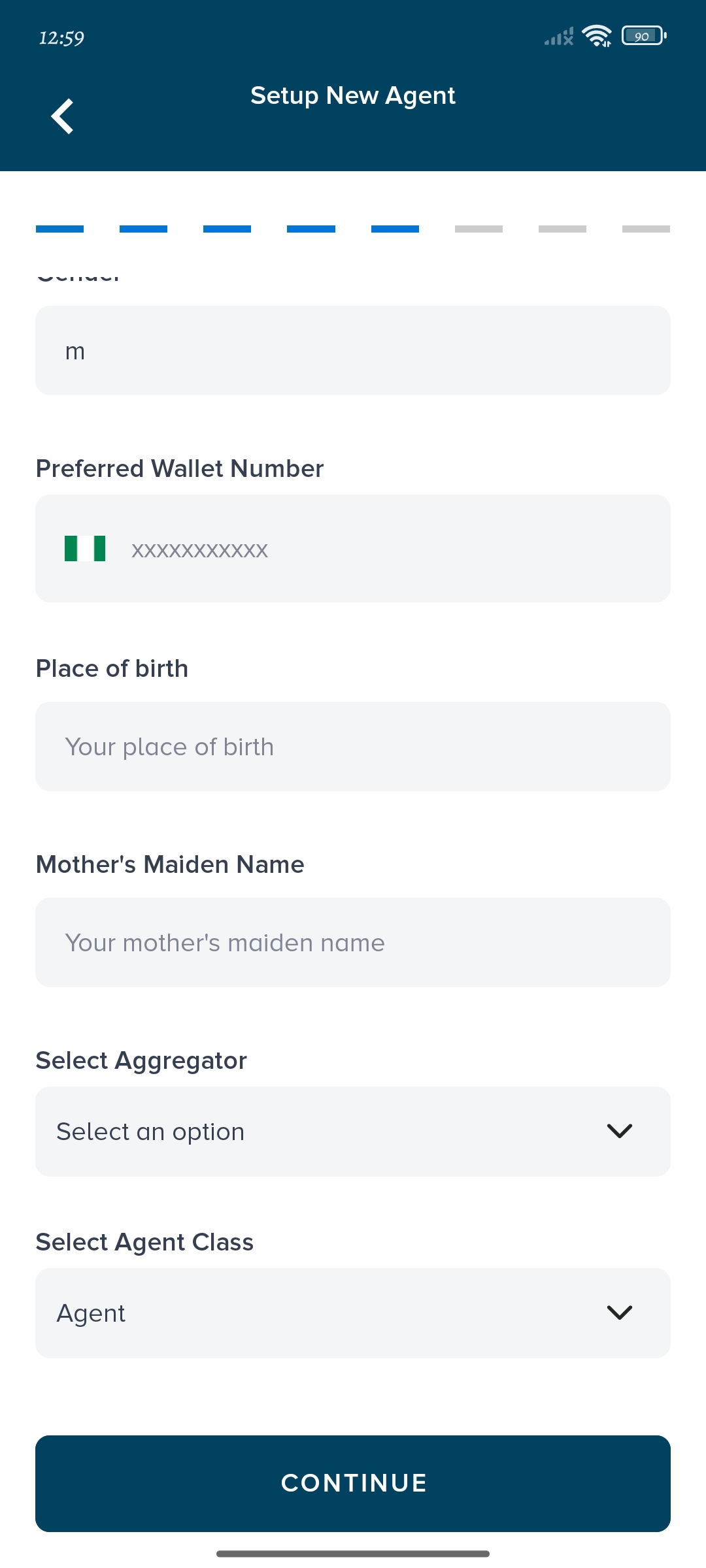Focus the Preferred Wallet Number field
This screenshot has width=706, height=1568.
392,549
